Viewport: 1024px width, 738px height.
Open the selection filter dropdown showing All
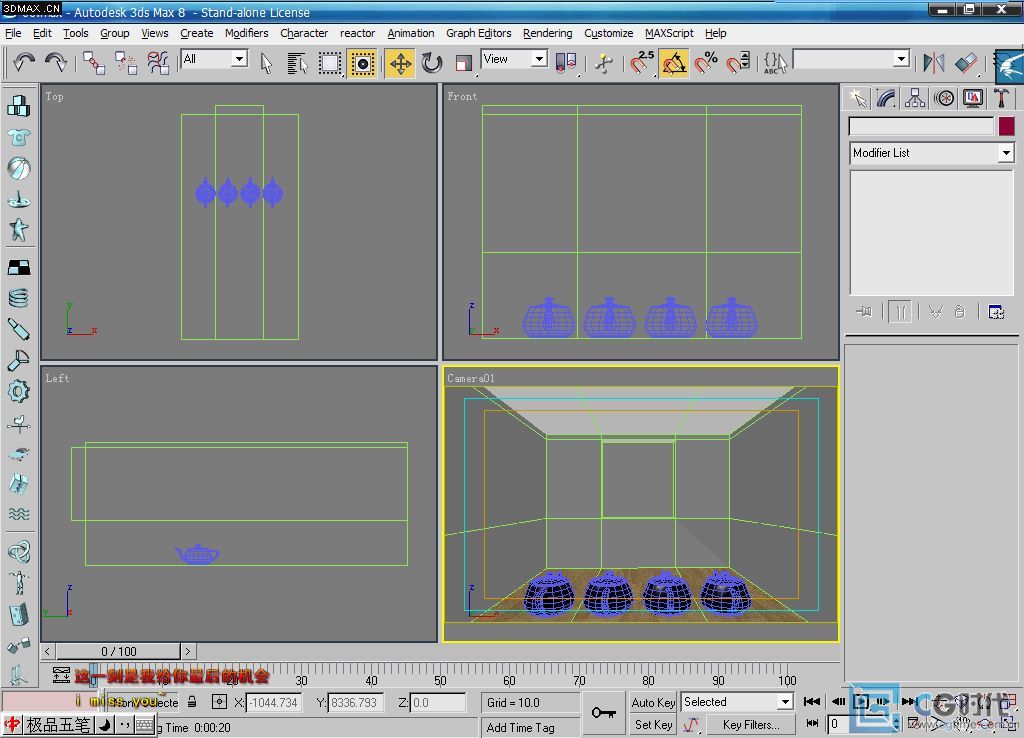(214, 59)
